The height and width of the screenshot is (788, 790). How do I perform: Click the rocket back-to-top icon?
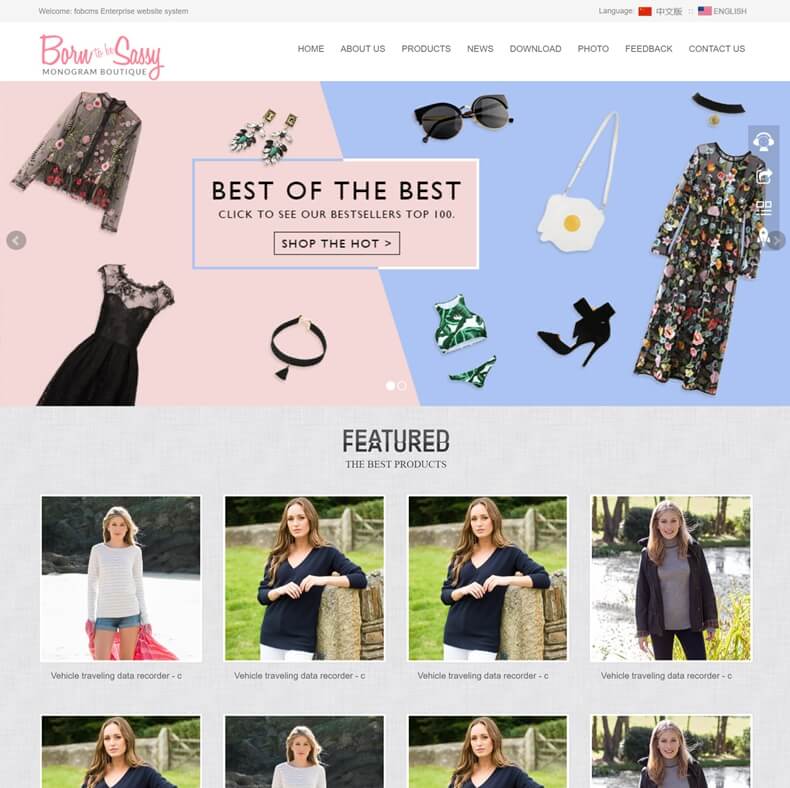pyautogui.click(x=763, y=236)
